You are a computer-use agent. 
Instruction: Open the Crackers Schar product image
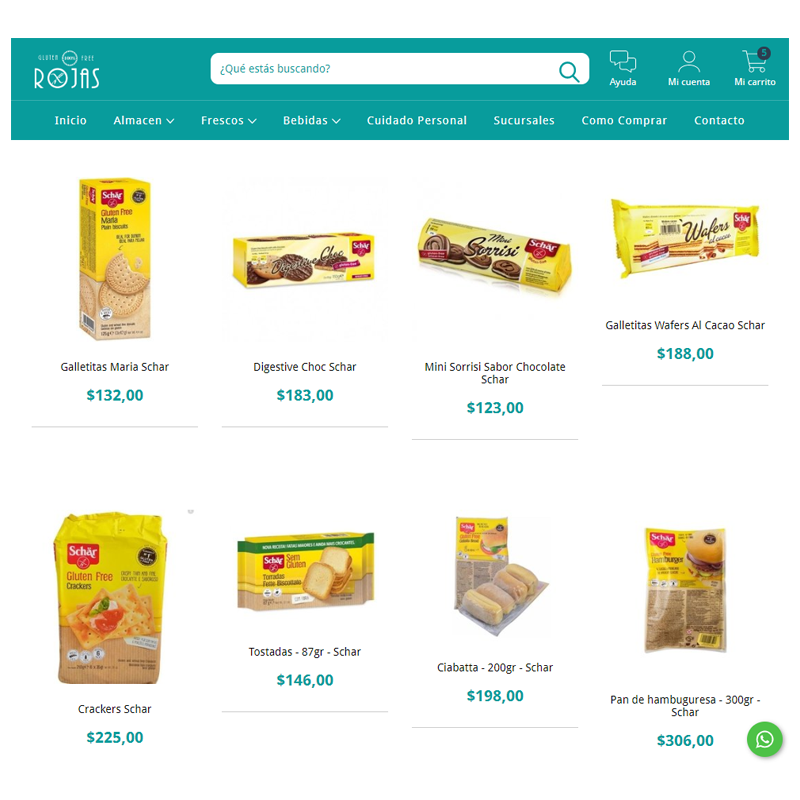pos(110,597)
